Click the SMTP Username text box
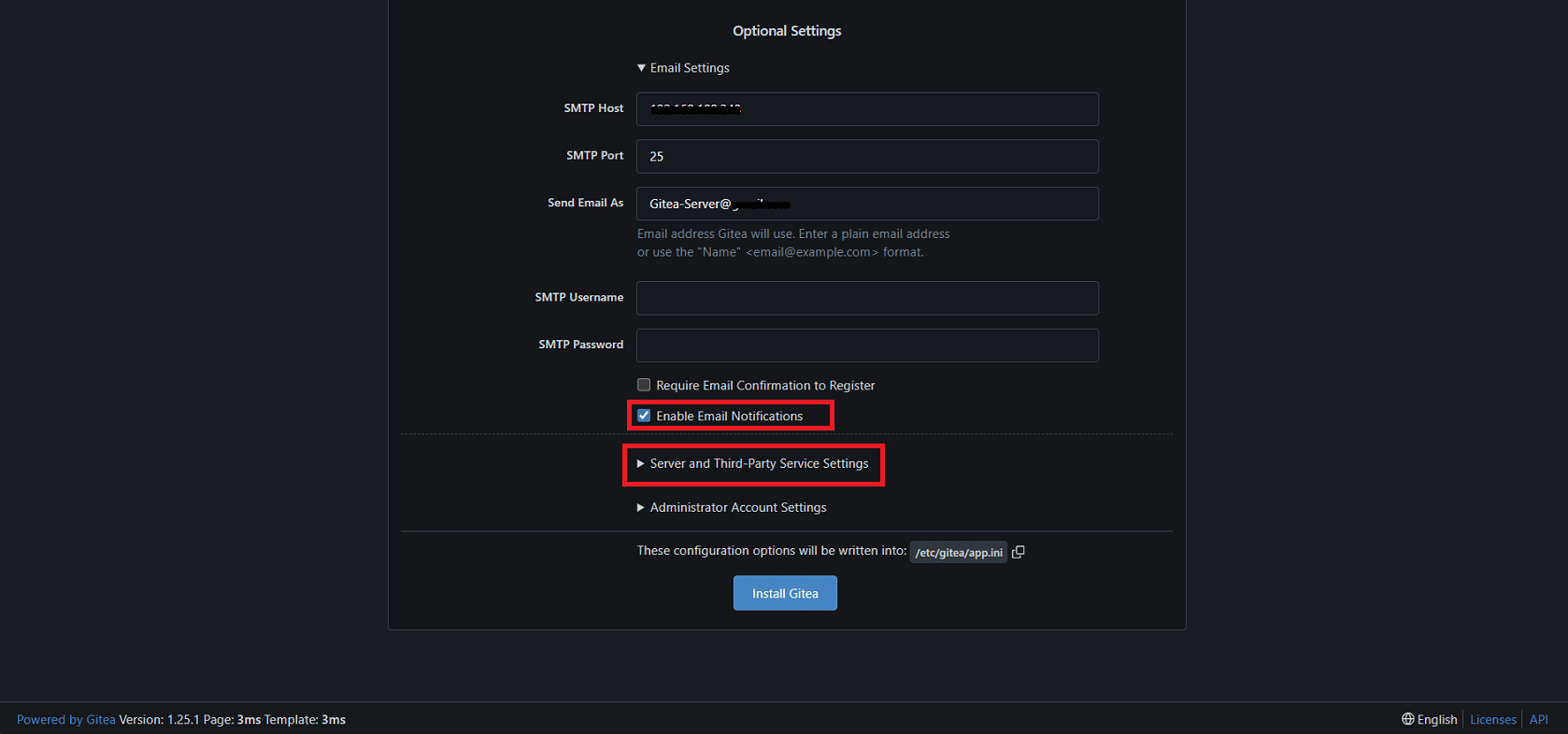This screenshot has width=1568, height=734. [x=866, y=298]
